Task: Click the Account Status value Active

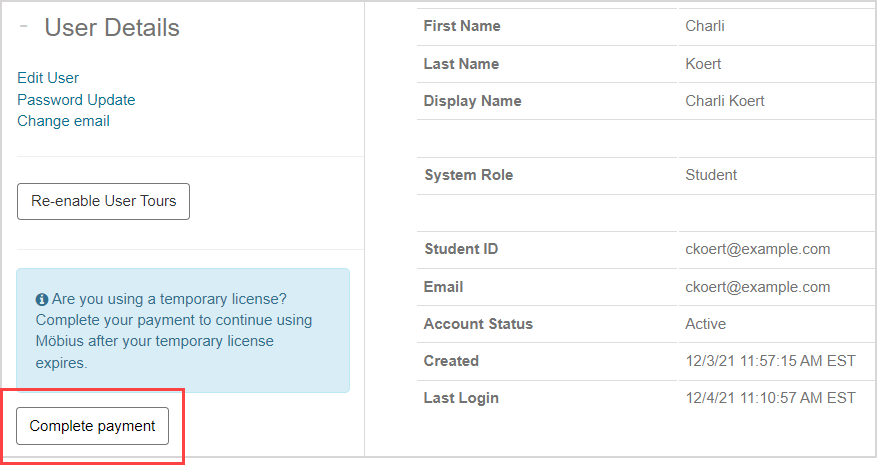Action: (705, 324)
